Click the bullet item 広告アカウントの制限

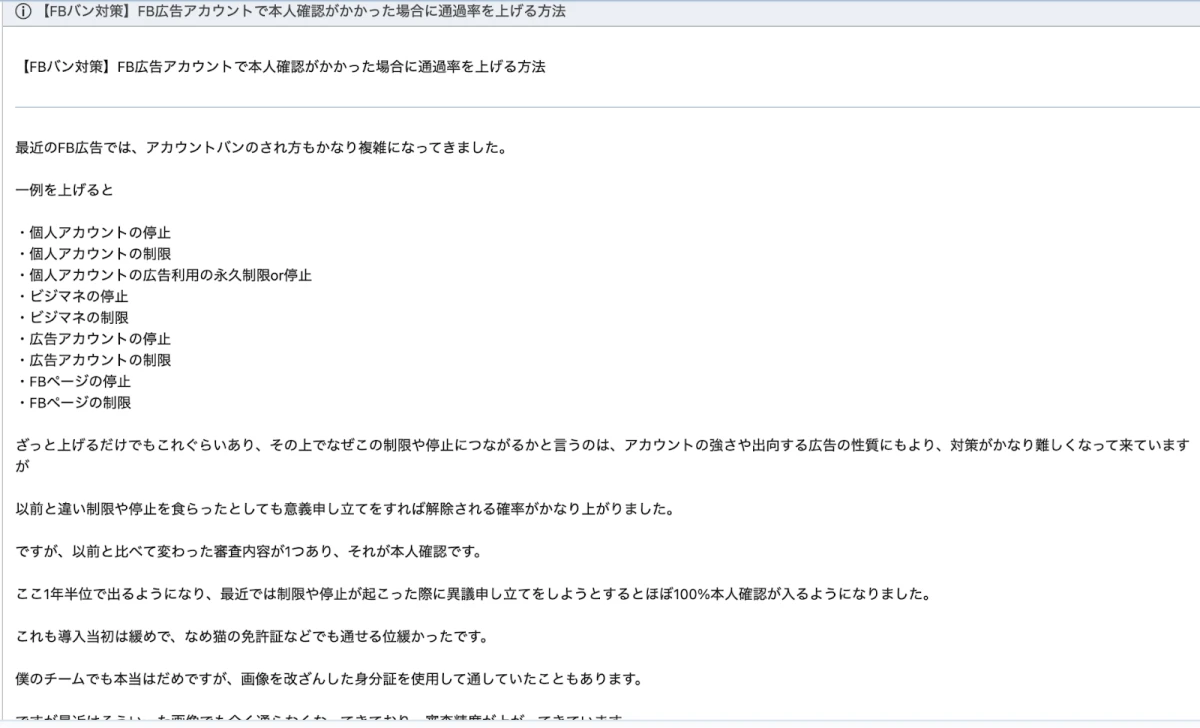tap(94, 360)
